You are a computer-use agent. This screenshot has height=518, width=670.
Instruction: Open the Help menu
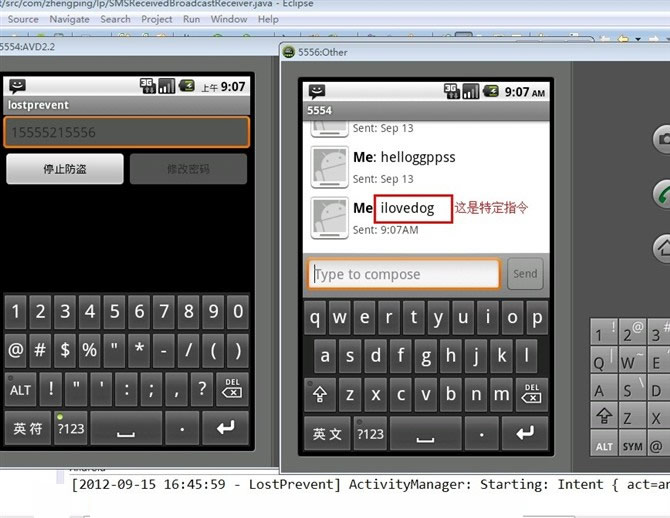(x=268, y=19)
